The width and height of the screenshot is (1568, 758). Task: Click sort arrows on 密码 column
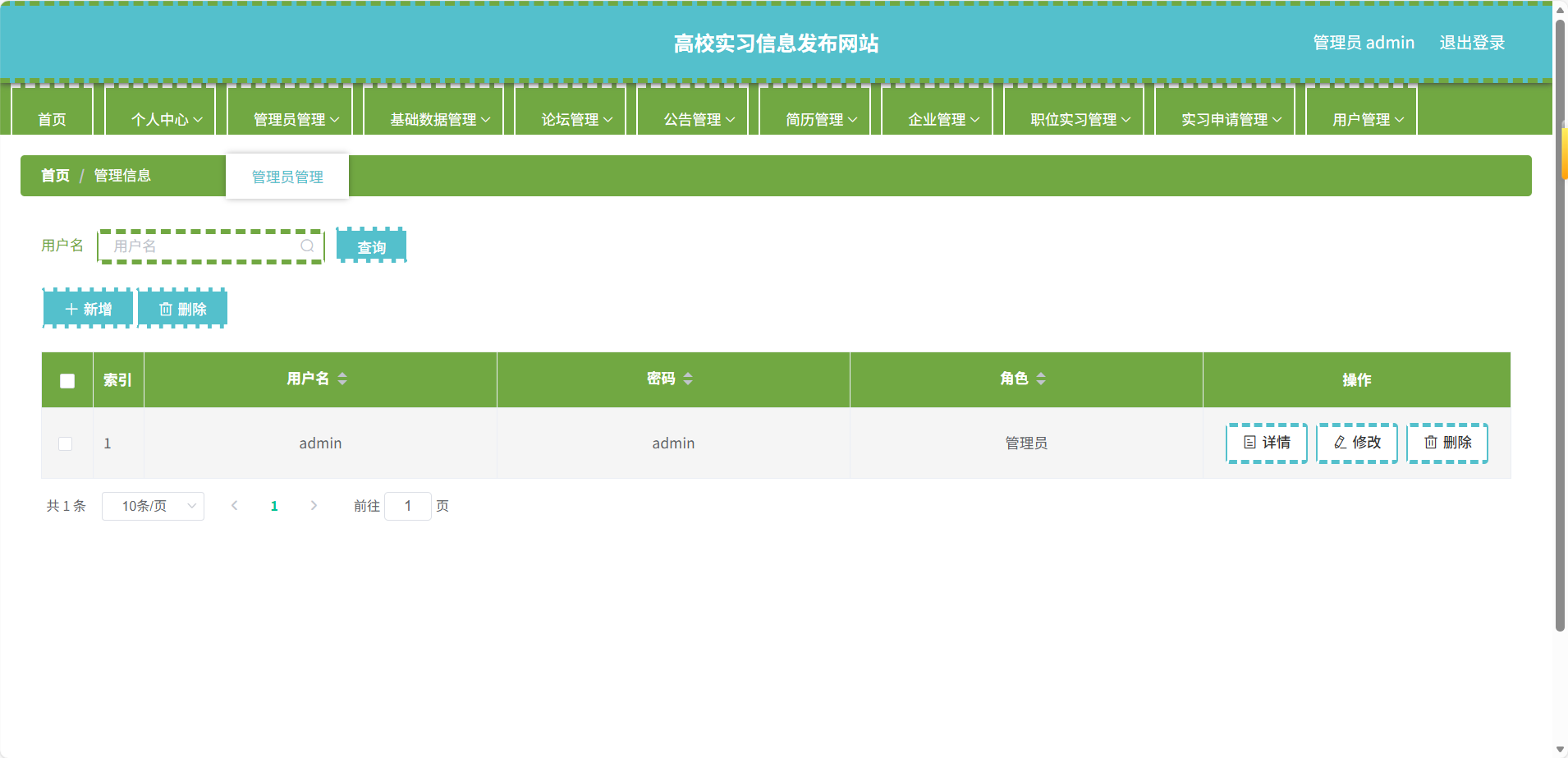point(688,379)
